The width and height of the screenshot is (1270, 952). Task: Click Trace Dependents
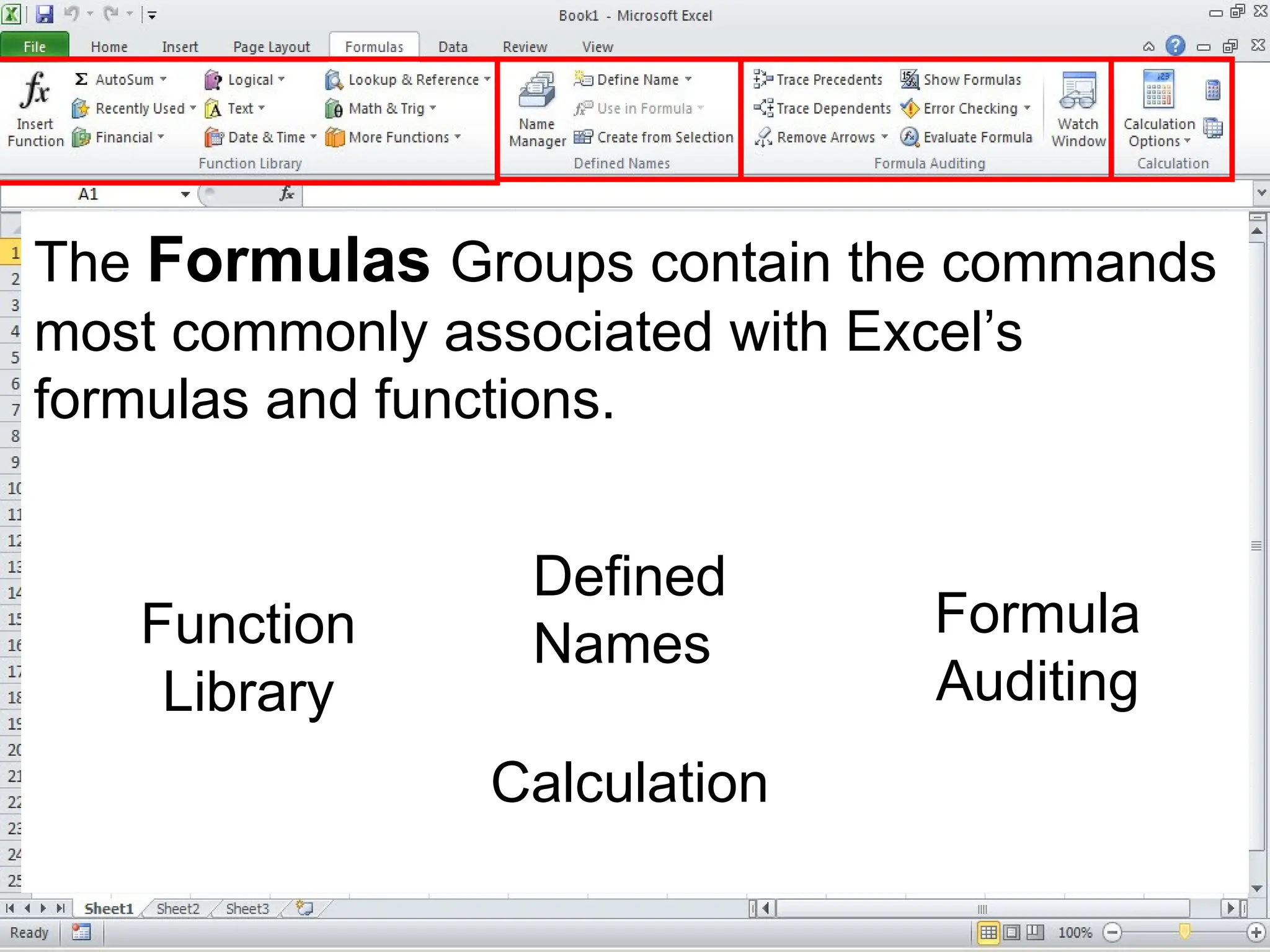point(822,108)
